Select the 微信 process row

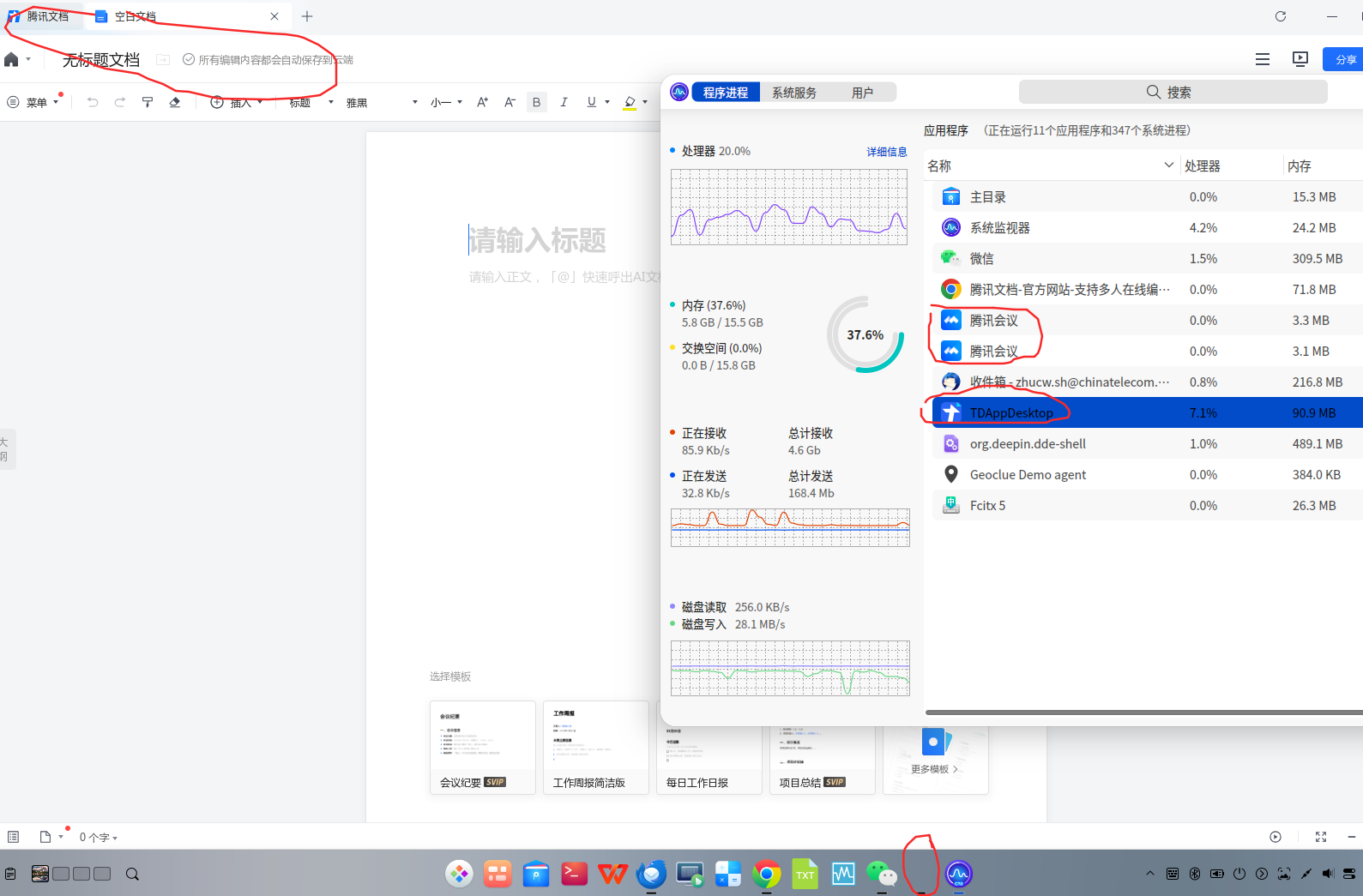click(x=1148, y=259)
